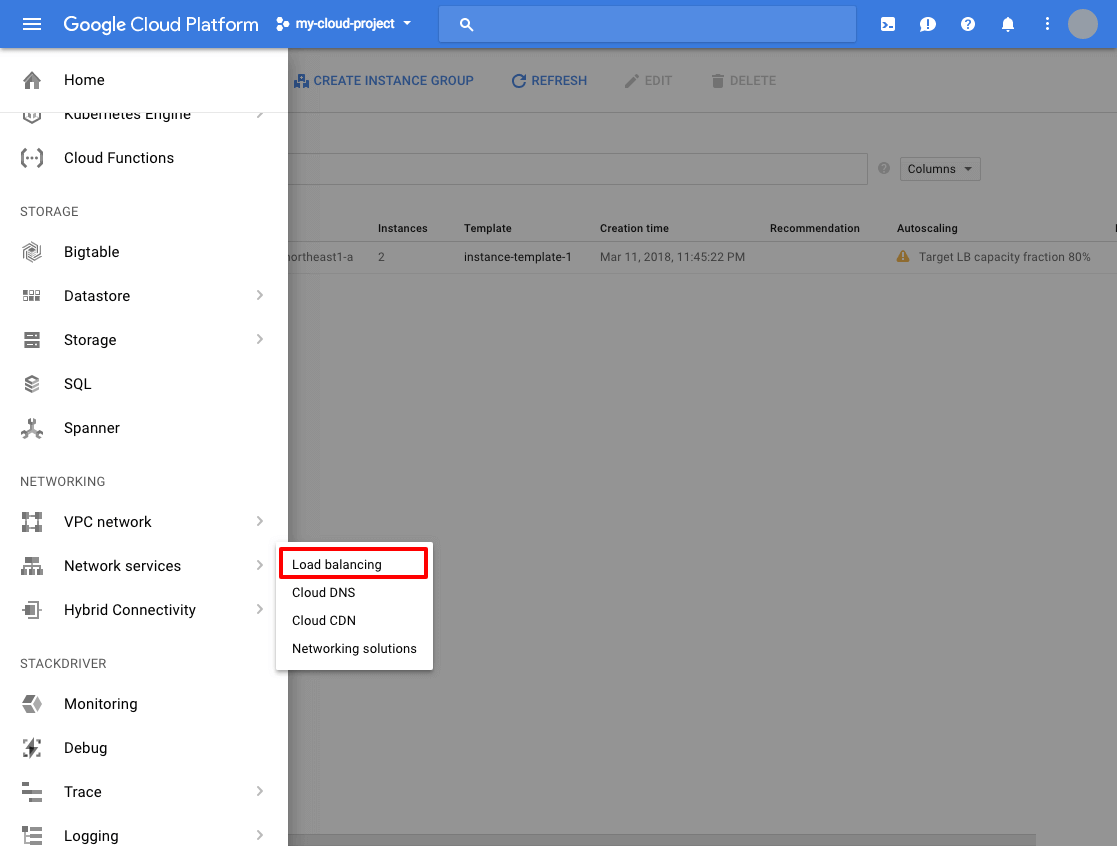The height and width of the screenshot is (846, 1117).
Task: Click the Trace icon
Action: [32, 792]
